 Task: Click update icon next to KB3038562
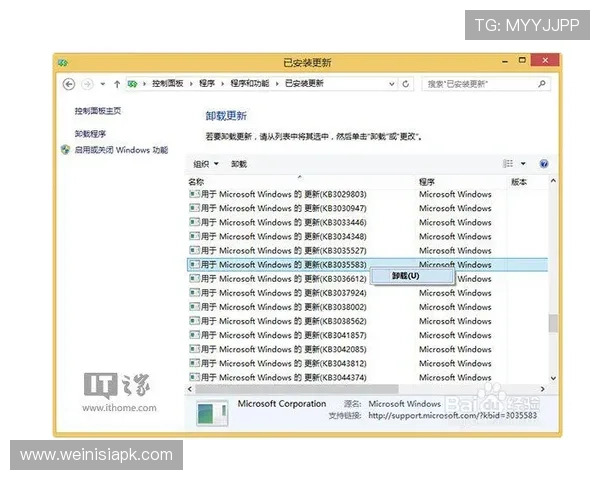coord(195,321)
